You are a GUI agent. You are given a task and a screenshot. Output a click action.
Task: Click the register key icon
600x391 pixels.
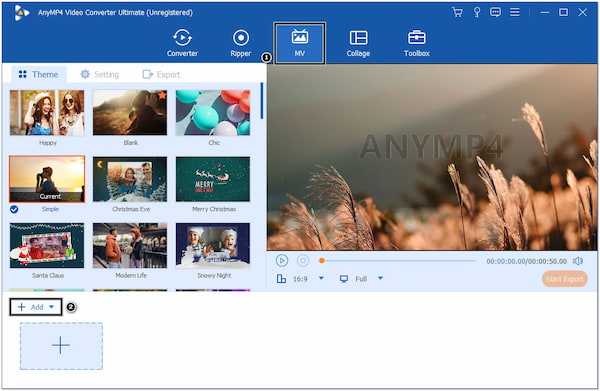coord(477,12)
